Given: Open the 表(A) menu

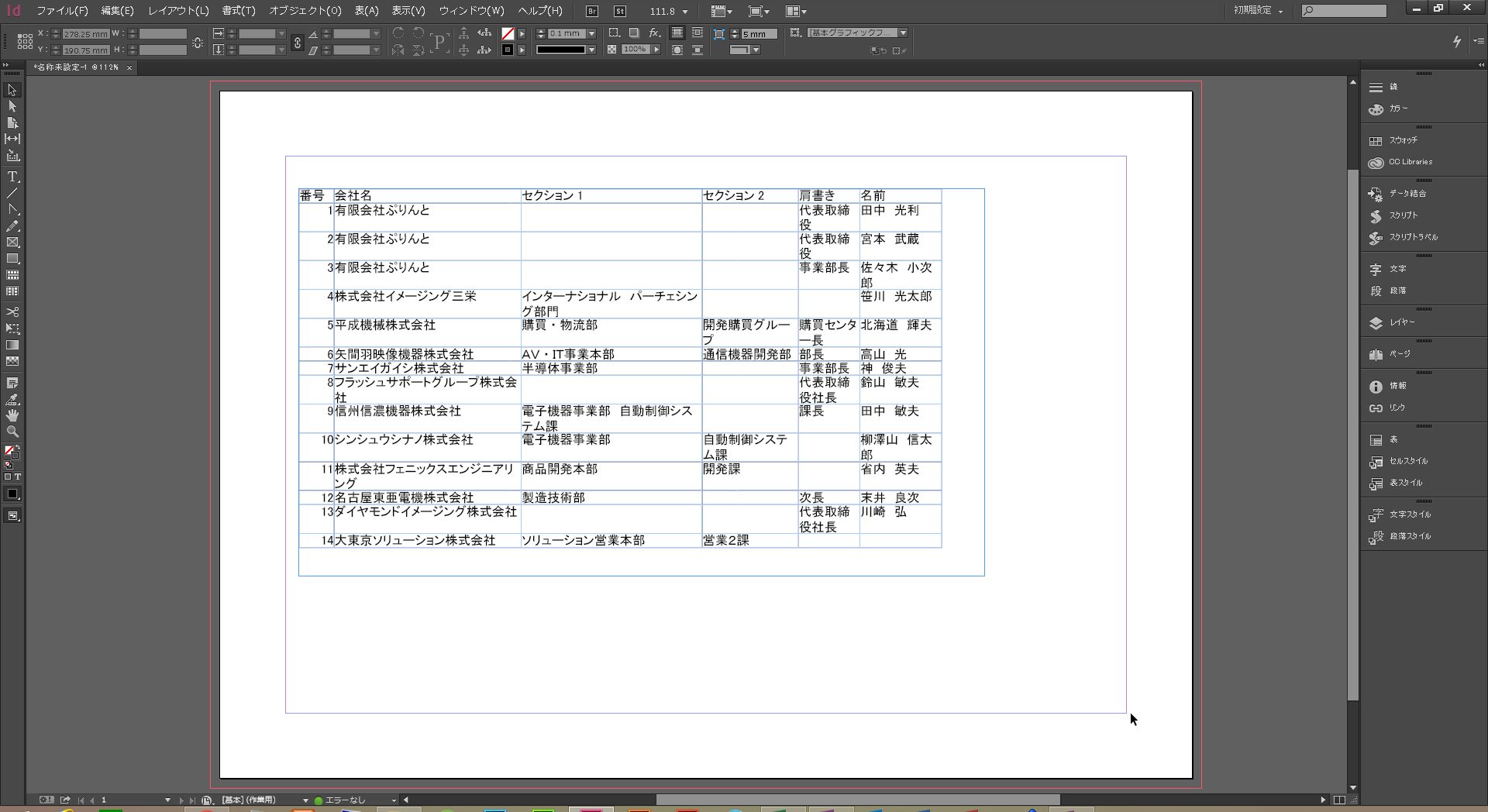Looking at the screenshot, I should click(x=367, y=11).
